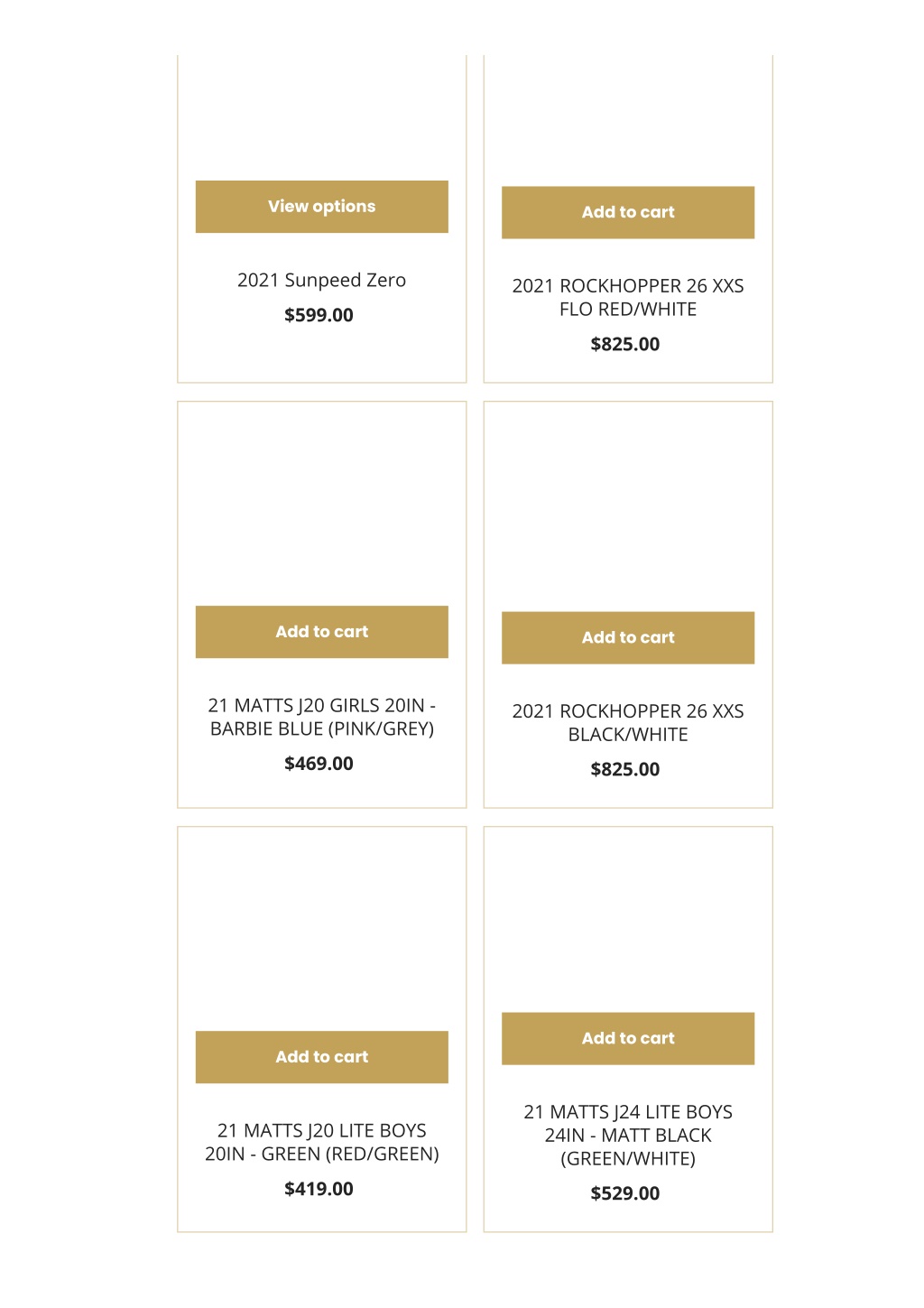
Task: Open 2021 ROCKHOPPER 26 XXS BLACK/WHITE title
Action: pyautogui.click(x=628, y=722)
